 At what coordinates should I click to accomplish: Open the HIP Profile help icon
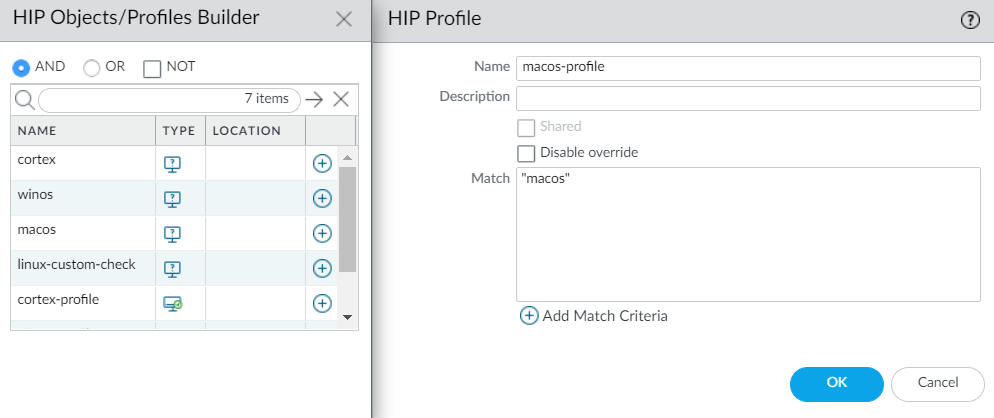[x=969, y=20]
